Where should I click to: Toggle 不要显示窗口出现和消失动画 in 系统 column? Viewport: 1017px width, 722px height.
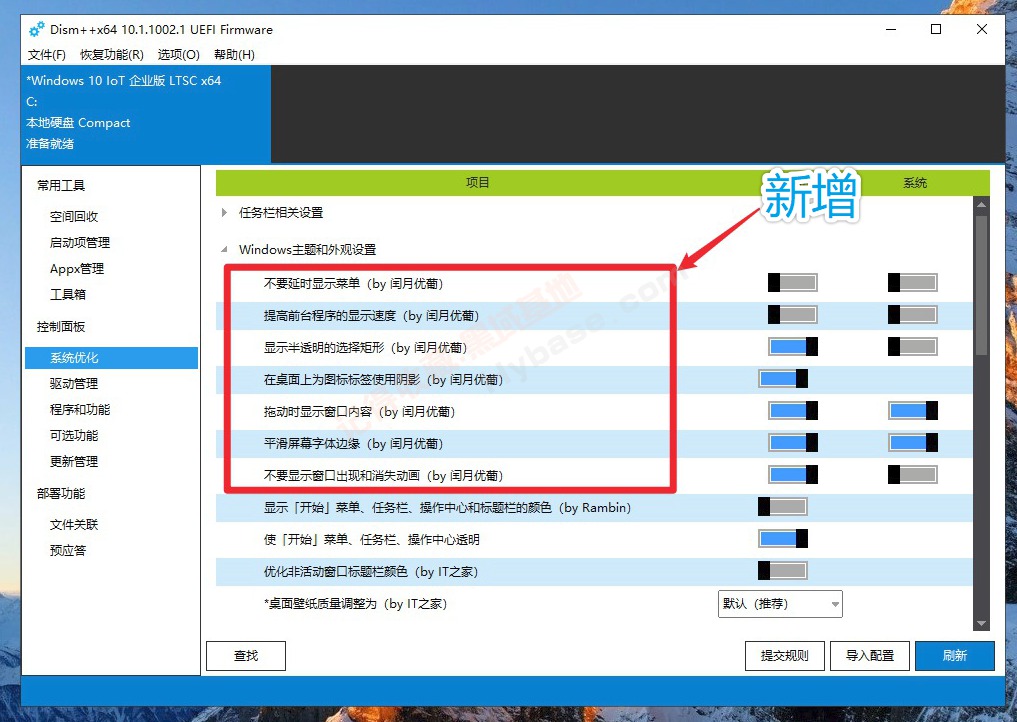click(913, 474)
